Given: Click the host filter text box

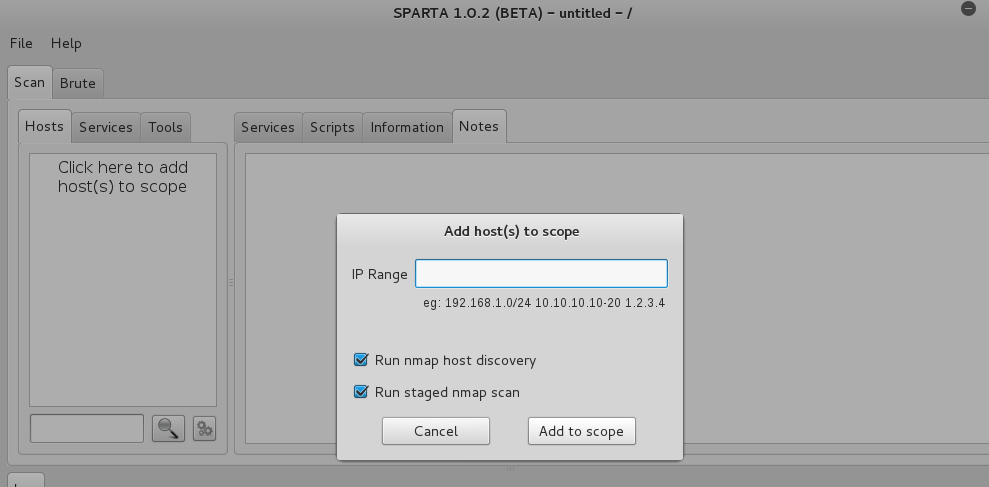Looking at the screenshot, I should (87, 428).
